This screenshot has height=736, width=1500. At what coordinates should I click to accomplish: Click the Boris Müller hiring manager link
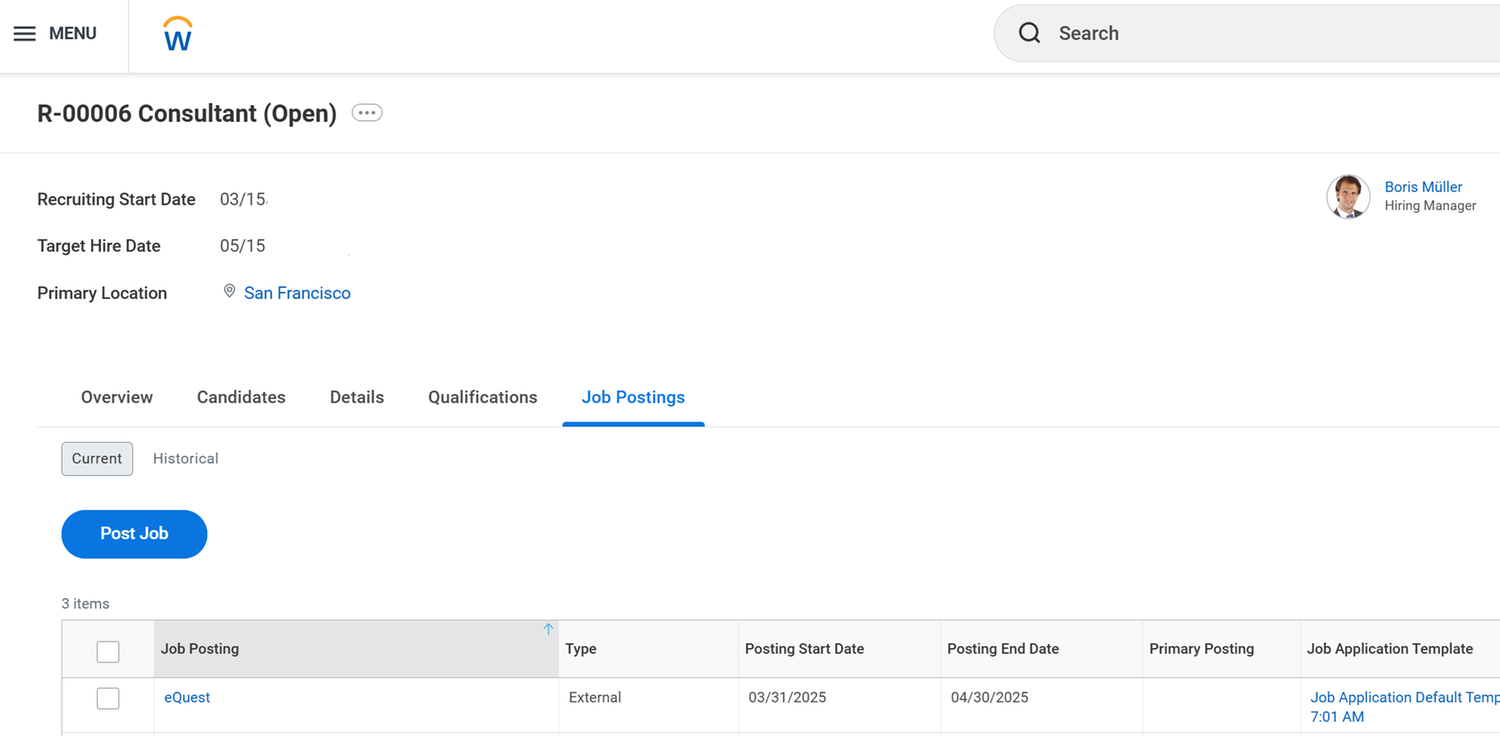click(x=1422, y=186)
